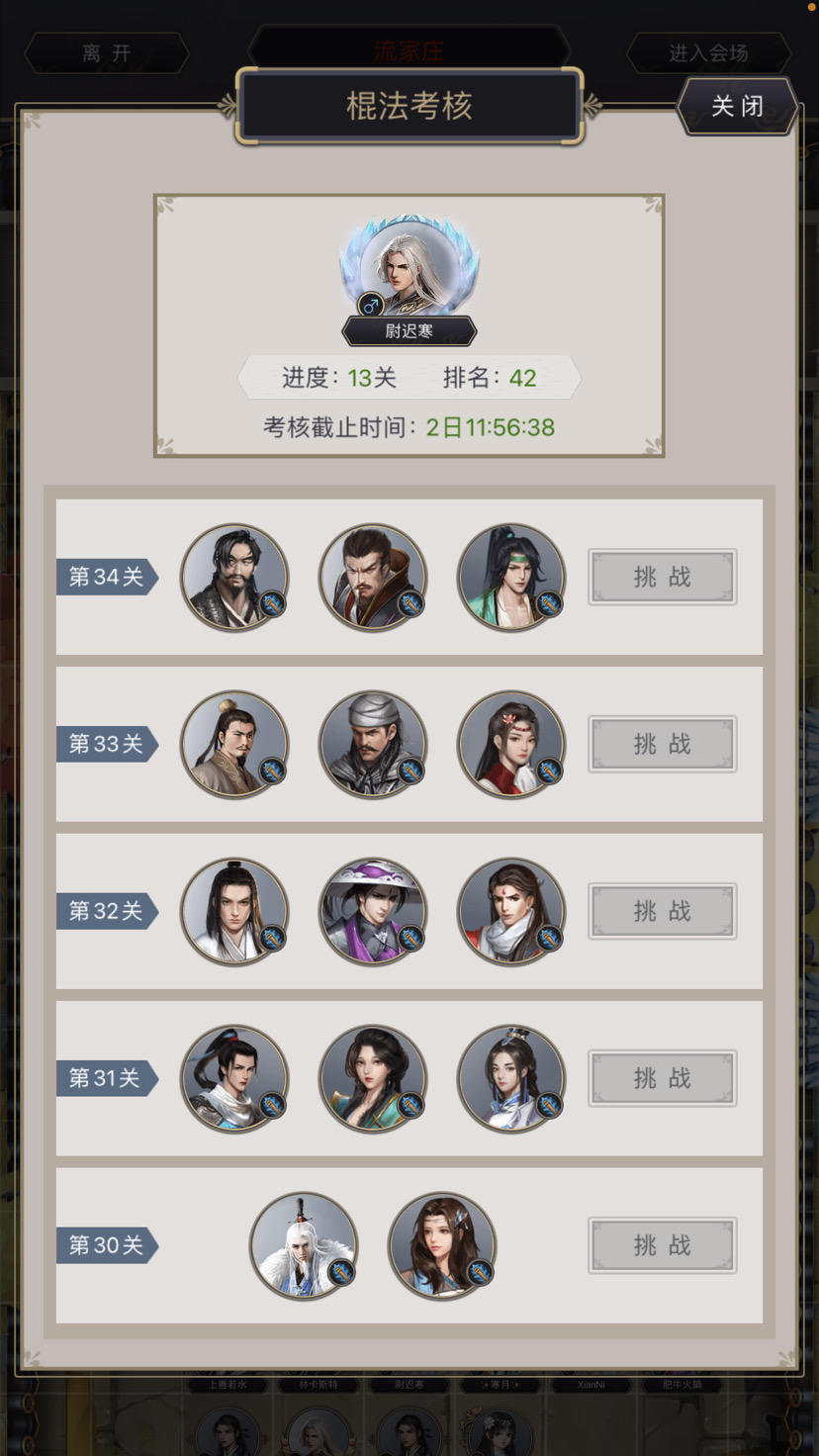Select the hooded bearded opponent in 第34关
819x1456 pixels.
tap(373, 578)
